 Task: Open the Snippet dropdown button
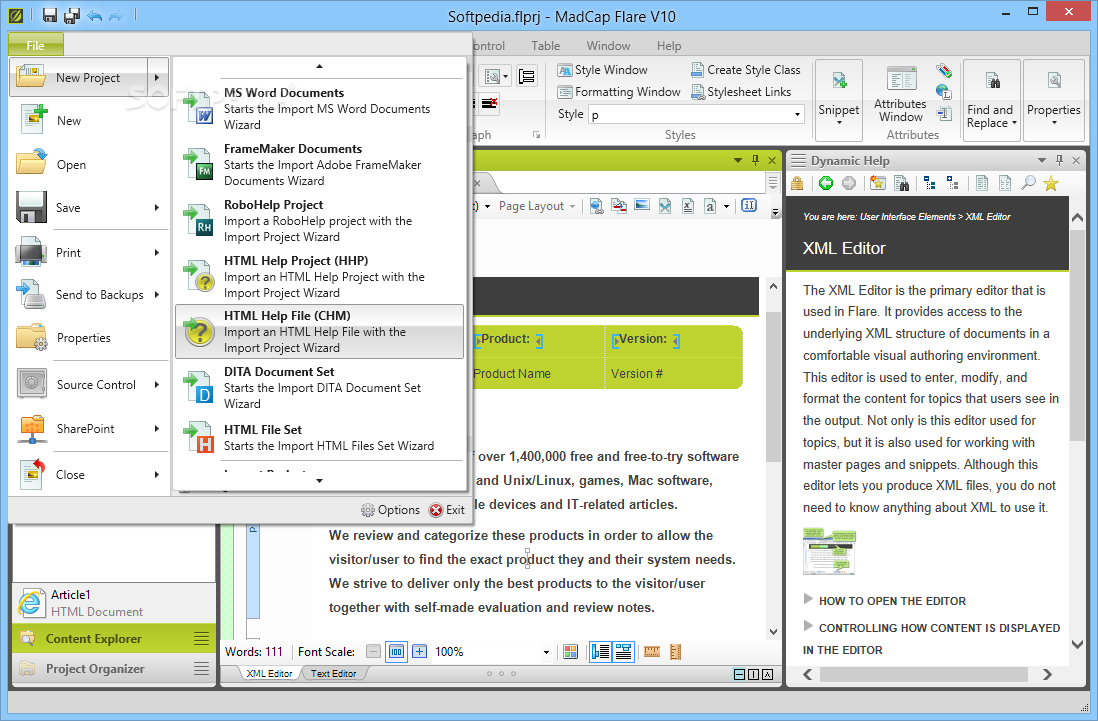coord(838,100)
